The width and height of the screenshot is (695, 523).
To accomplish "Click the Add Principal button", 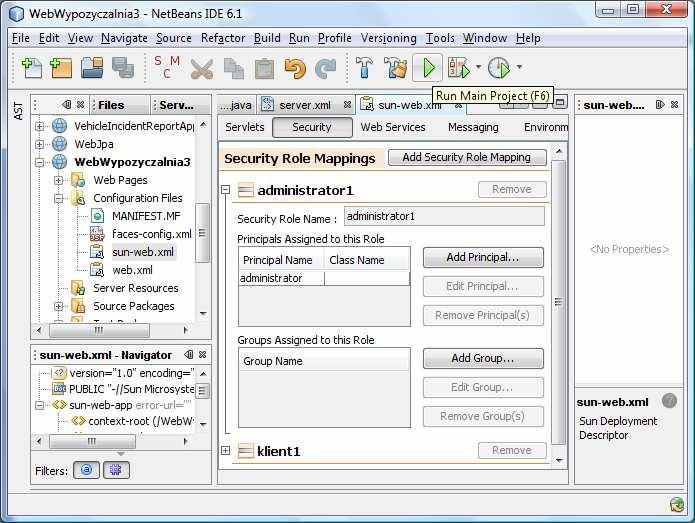I will [483, 258].
